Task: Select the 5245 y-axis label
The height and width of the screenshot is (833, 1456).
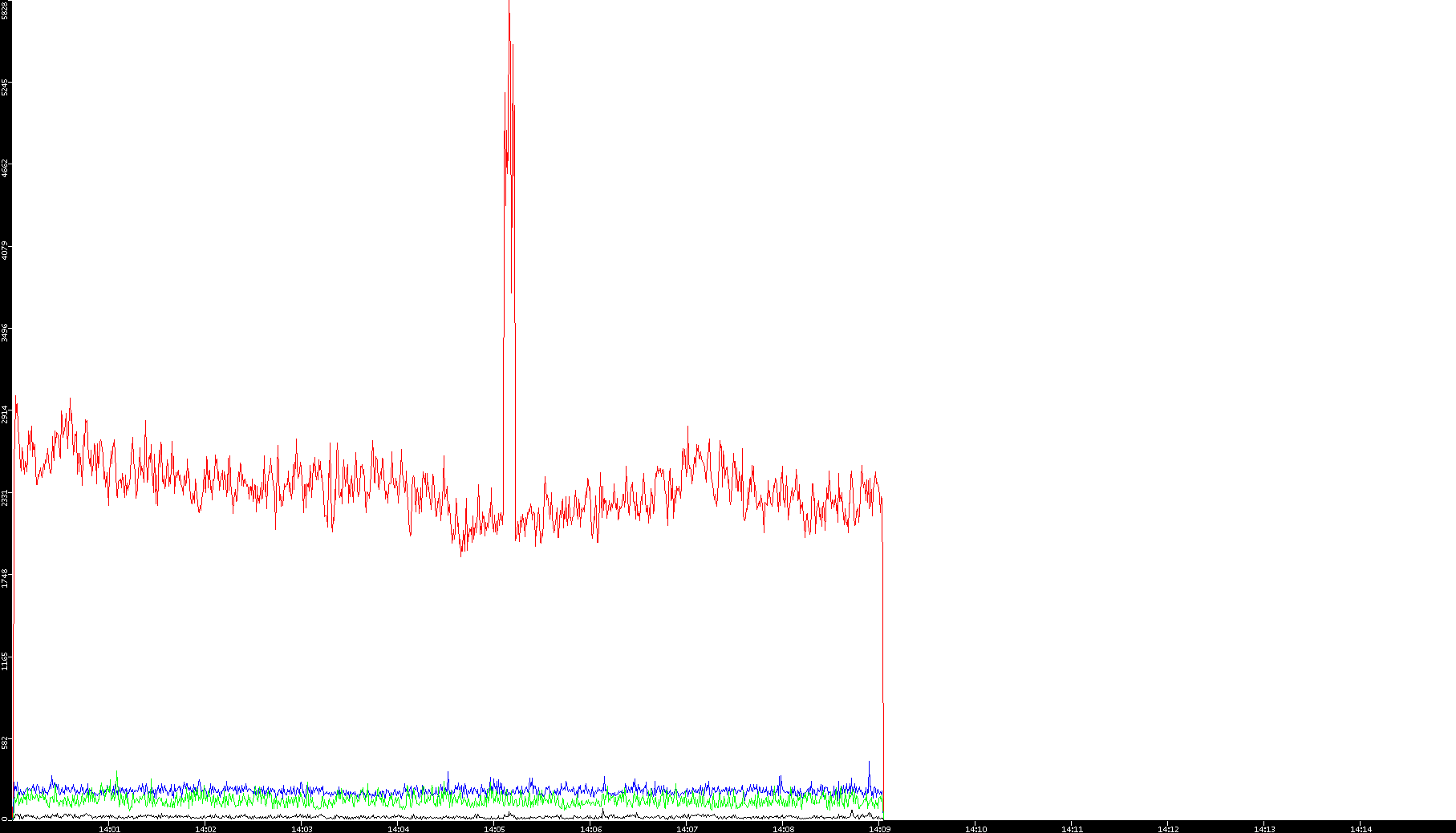Action: click(x=5, y=87)
